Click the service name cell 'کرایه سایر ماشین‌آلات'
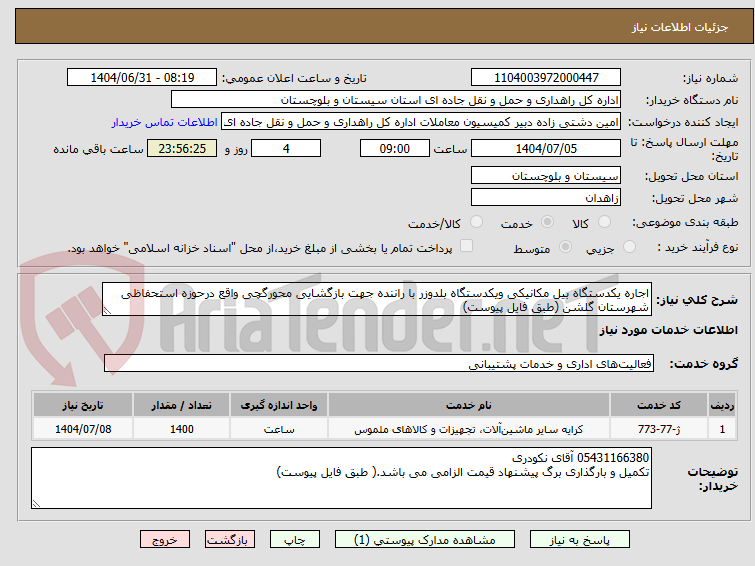The width and height of the screenshot is (755, 566). click(x=469, y=429)
